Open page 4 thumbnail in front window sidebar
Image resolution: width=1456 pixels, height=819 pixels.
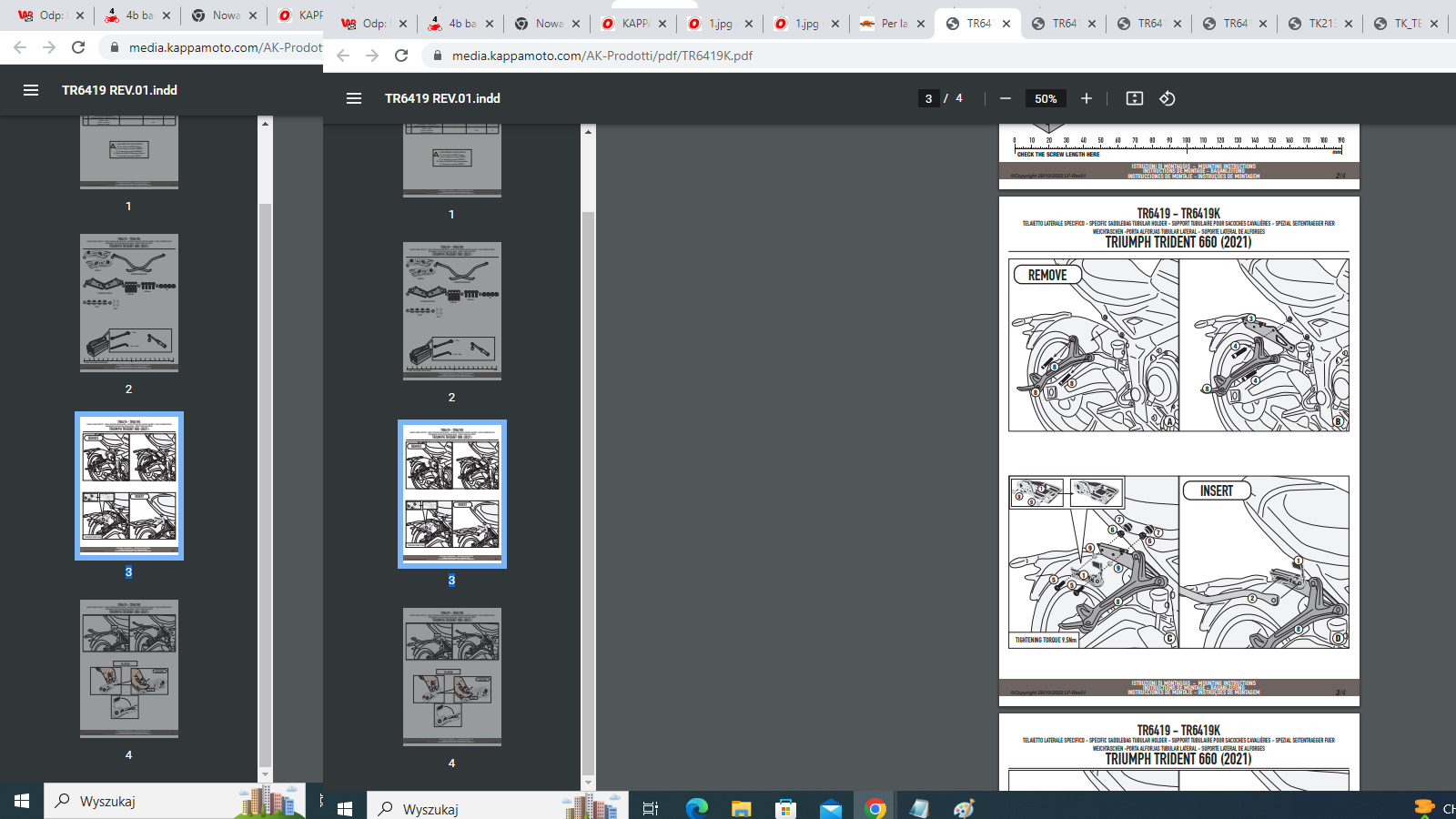(x=452, y=677)
